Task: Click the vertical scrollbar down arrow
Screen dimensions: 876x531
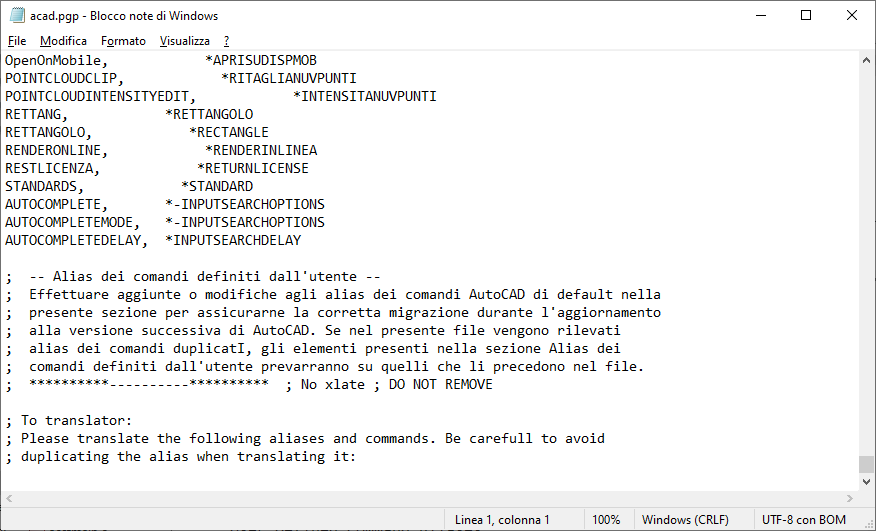Action: pyautogui.click(x=867, y=483)
